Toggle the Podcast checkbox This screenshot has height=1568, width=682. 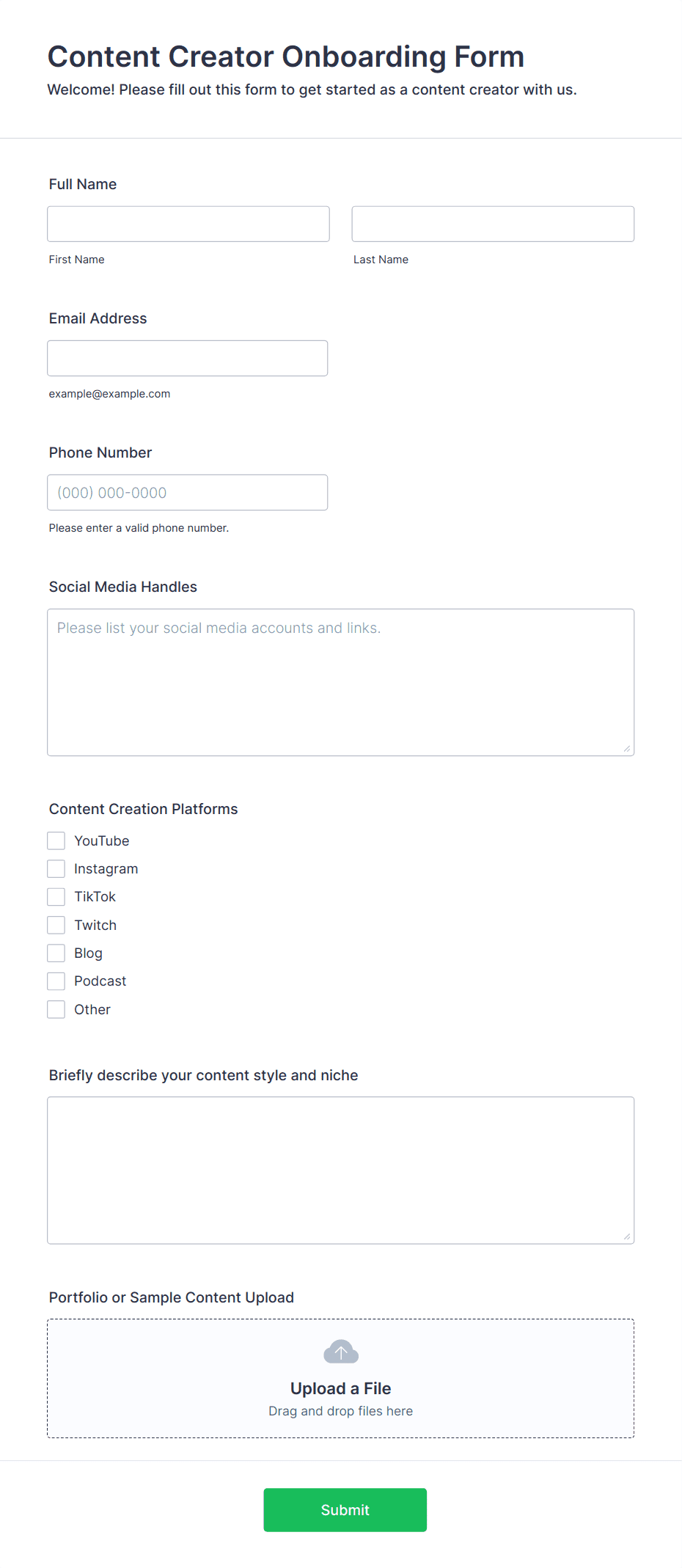pyautogui.click(x=56, y=981)
